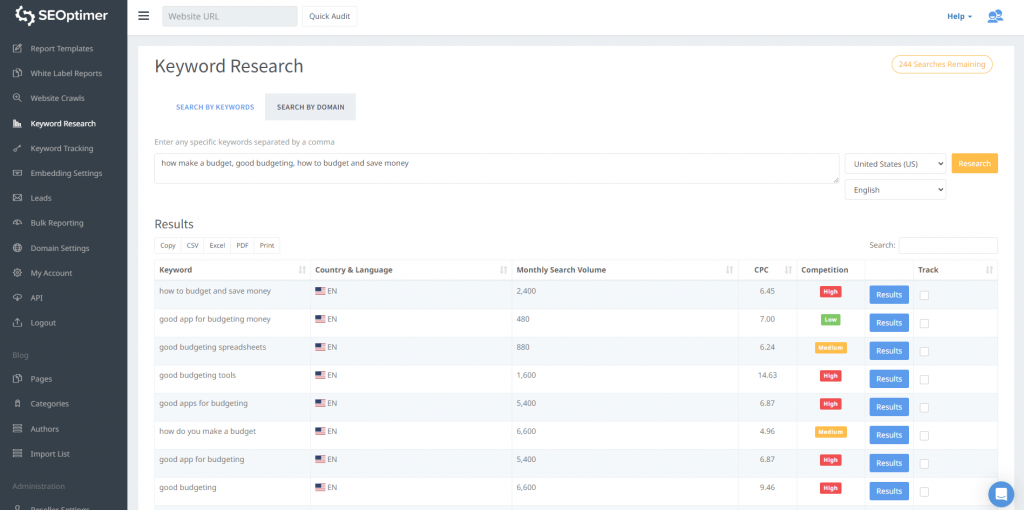Click the Bulk Reporting sidebar icon
The image size is (1024, 510).
(x=18, y=223)
